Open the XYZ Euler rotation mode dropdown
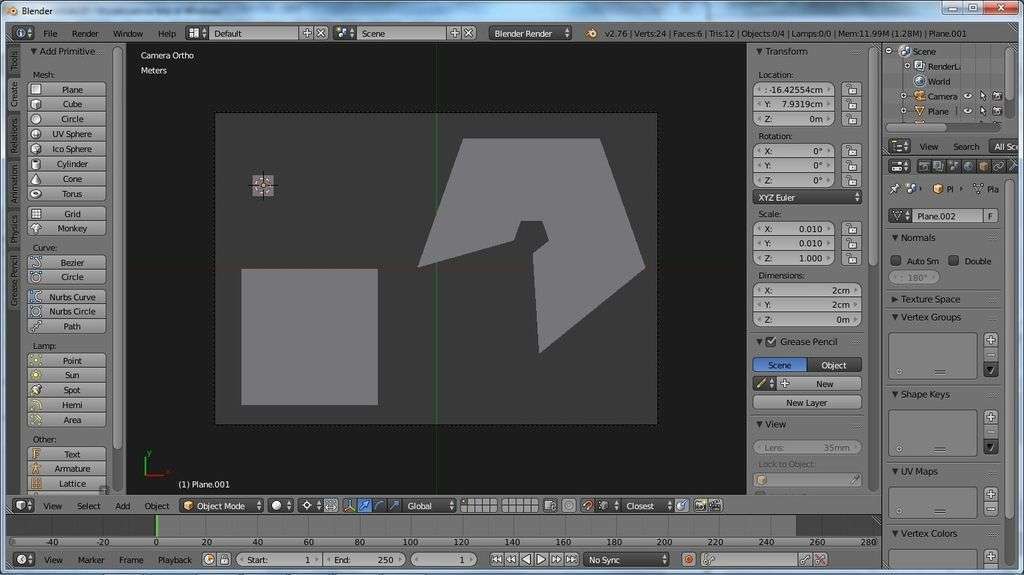The height and width of the screenshot is (575, 1024). click(x=807, y=197)
